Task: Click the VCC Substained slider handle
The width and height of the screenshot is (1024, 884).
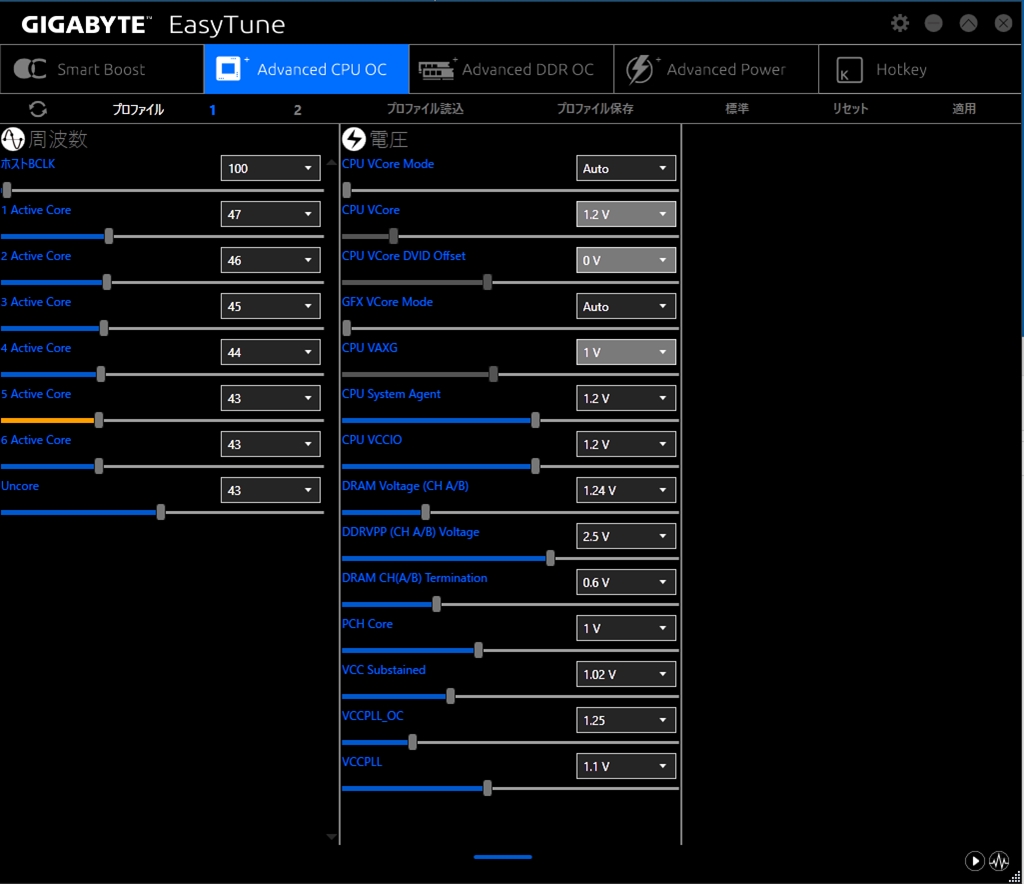Action: pyautogui.click(x=451, y=697)
